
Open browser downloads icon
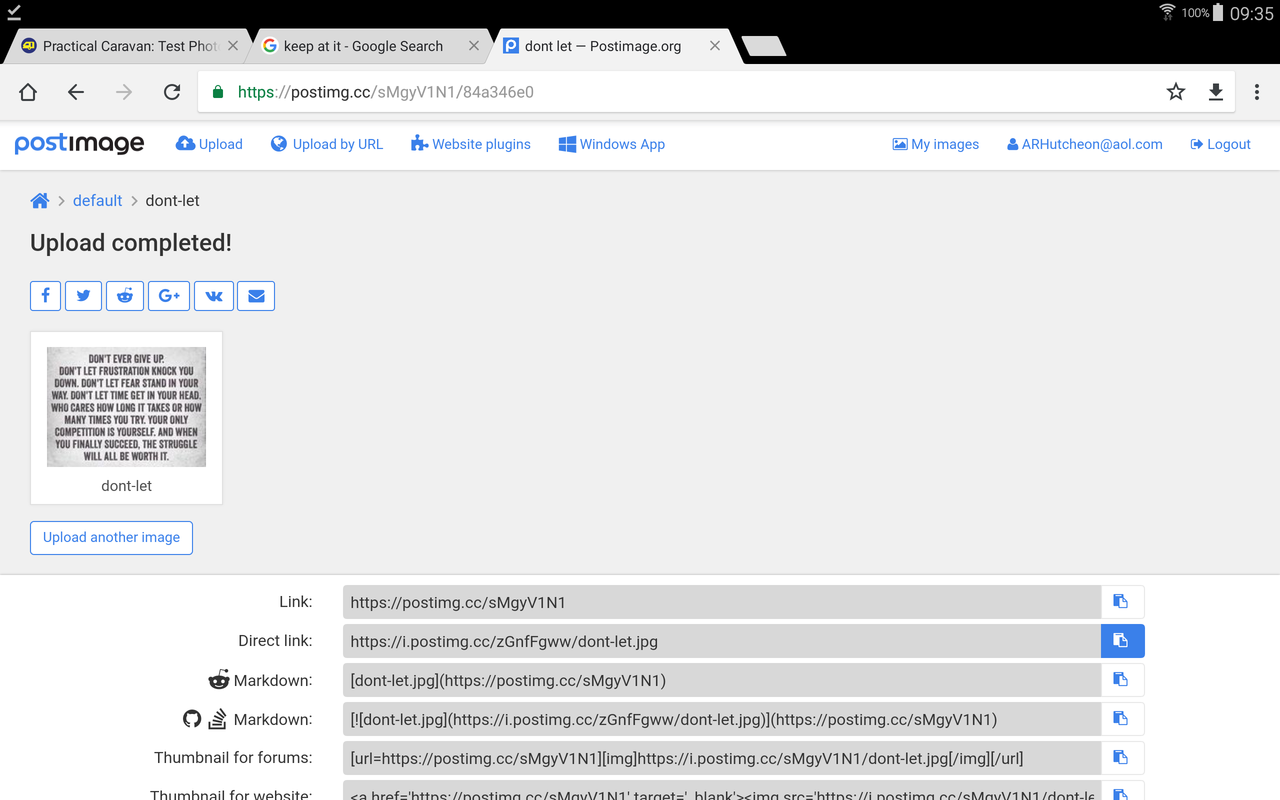point(1216,92)
